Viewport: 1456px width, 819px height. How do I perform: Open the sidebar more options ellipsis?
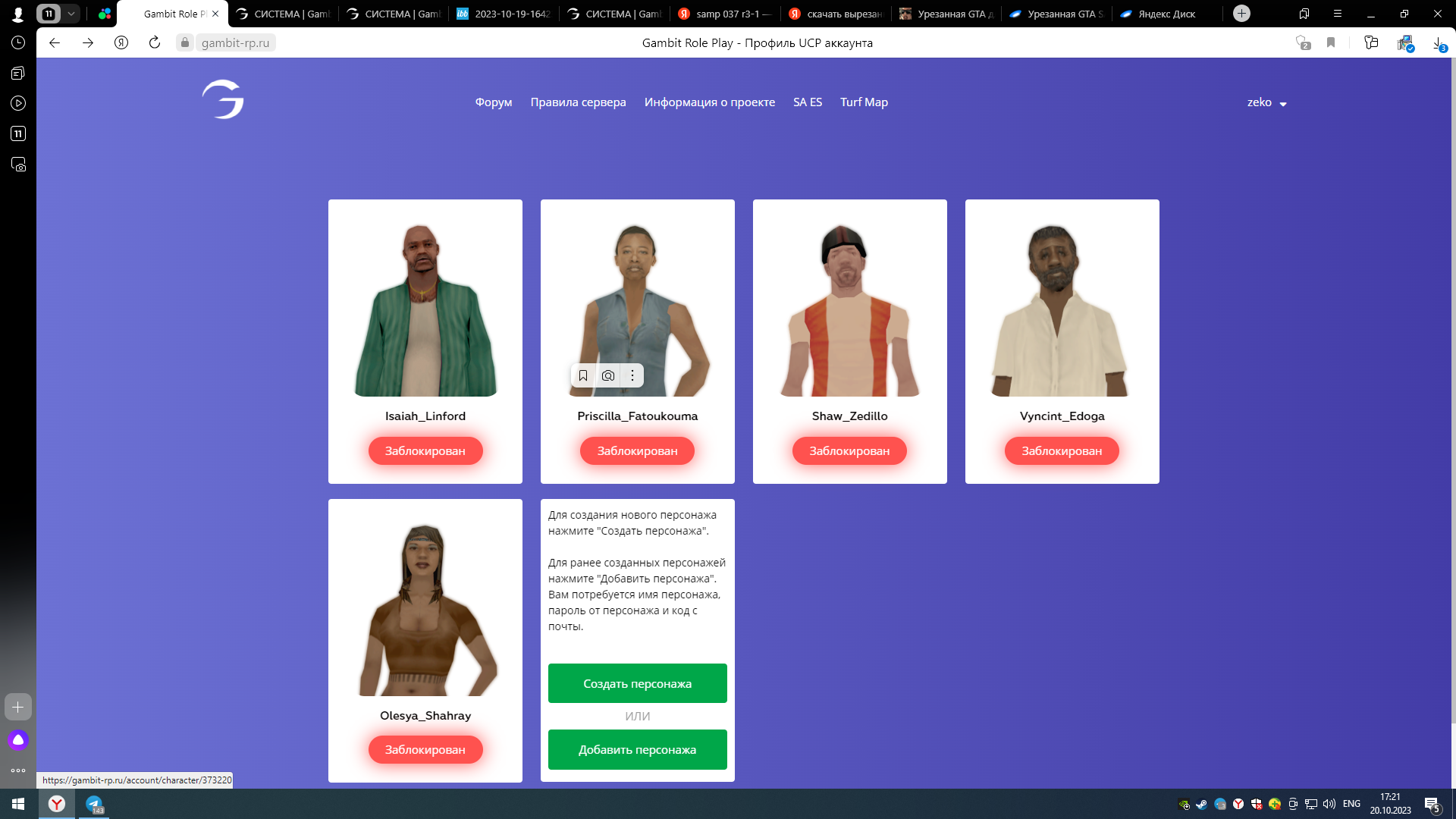pyautogui.click(x=18, y=770)
